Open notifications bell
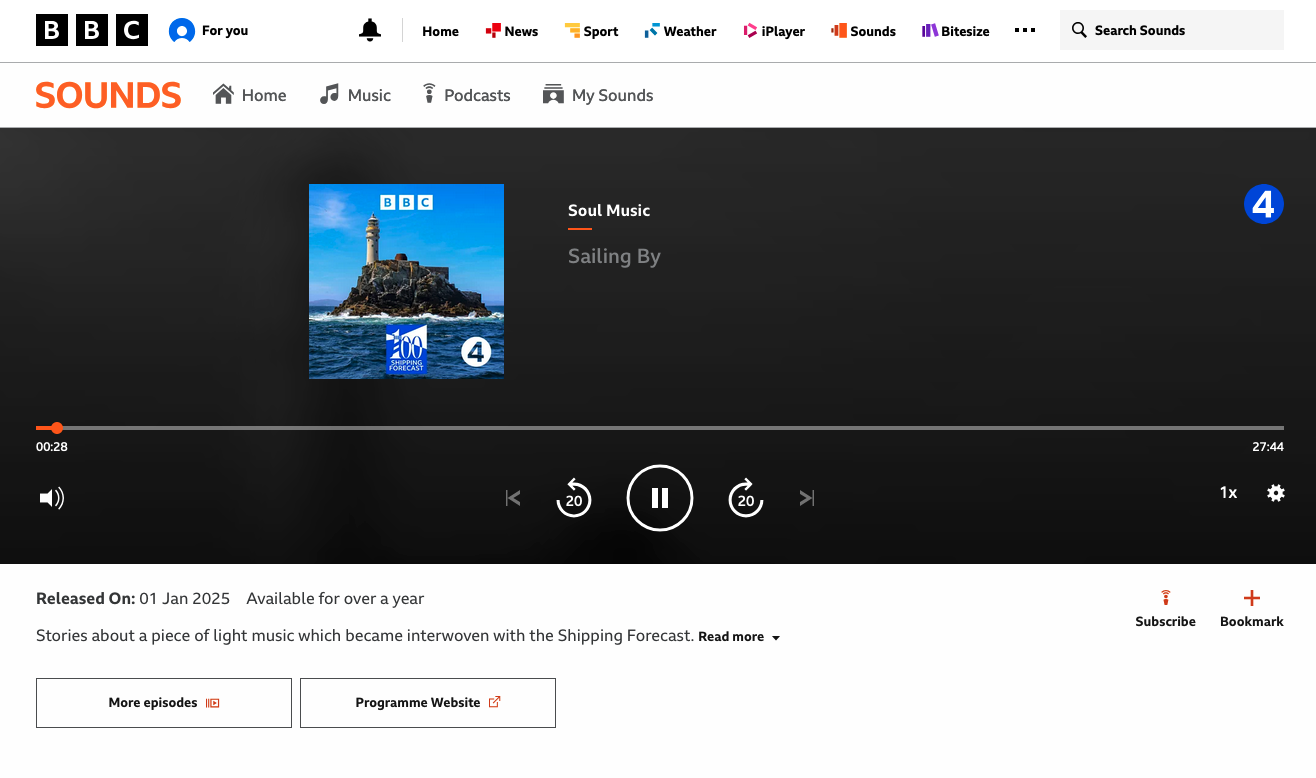The height and width of the screenshot is (778, 1316). coord(370,31)
